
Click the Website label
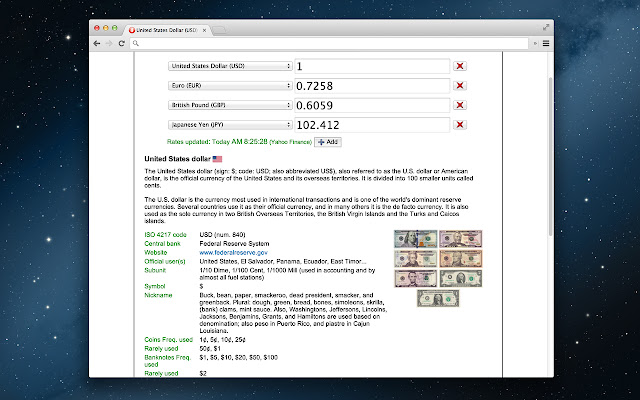pos(156,253)
